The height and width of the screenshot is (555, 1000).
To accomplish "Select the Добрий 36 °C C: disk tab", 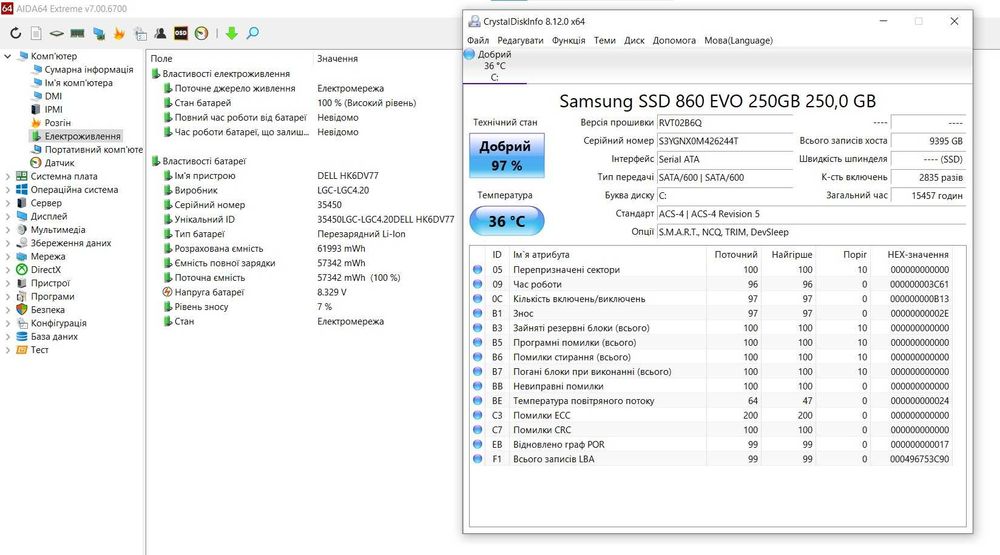I will coord(494,66).
